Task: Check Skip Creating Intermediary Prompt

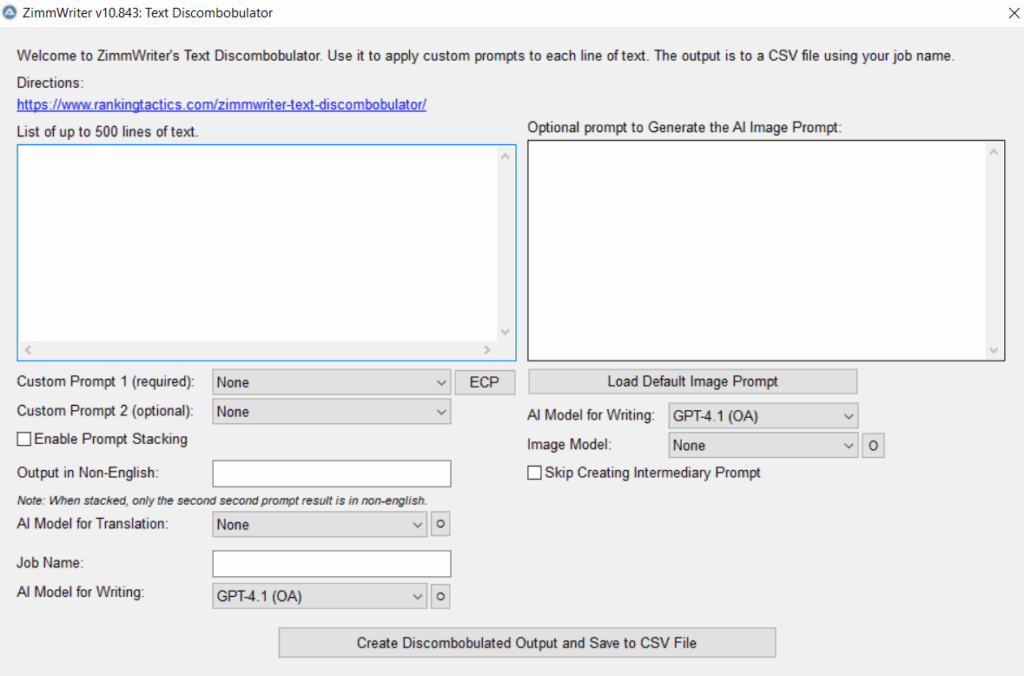Action: coord(535,472)
